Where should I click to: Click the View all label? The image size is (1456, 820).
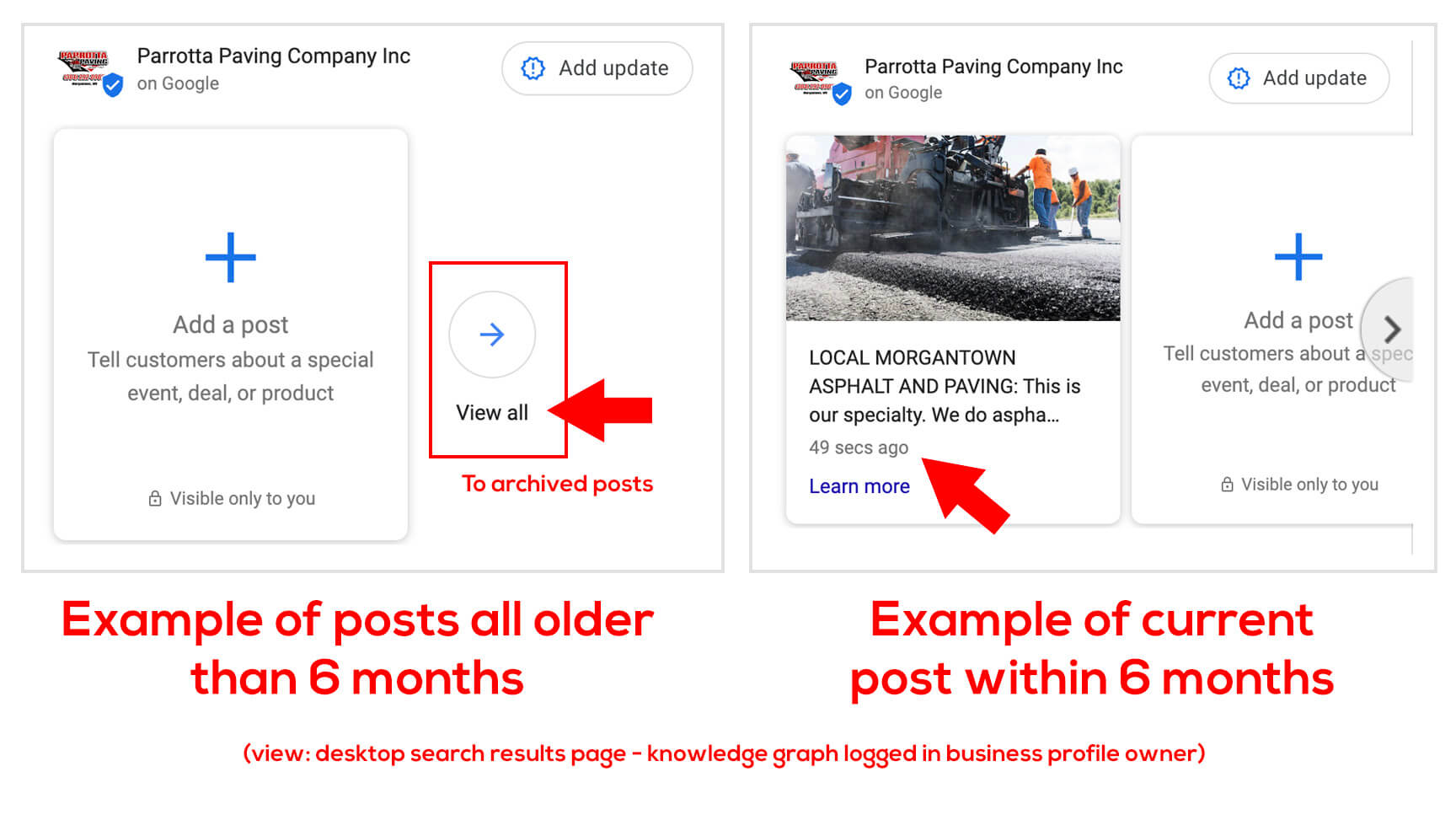(x=492, y=412)
